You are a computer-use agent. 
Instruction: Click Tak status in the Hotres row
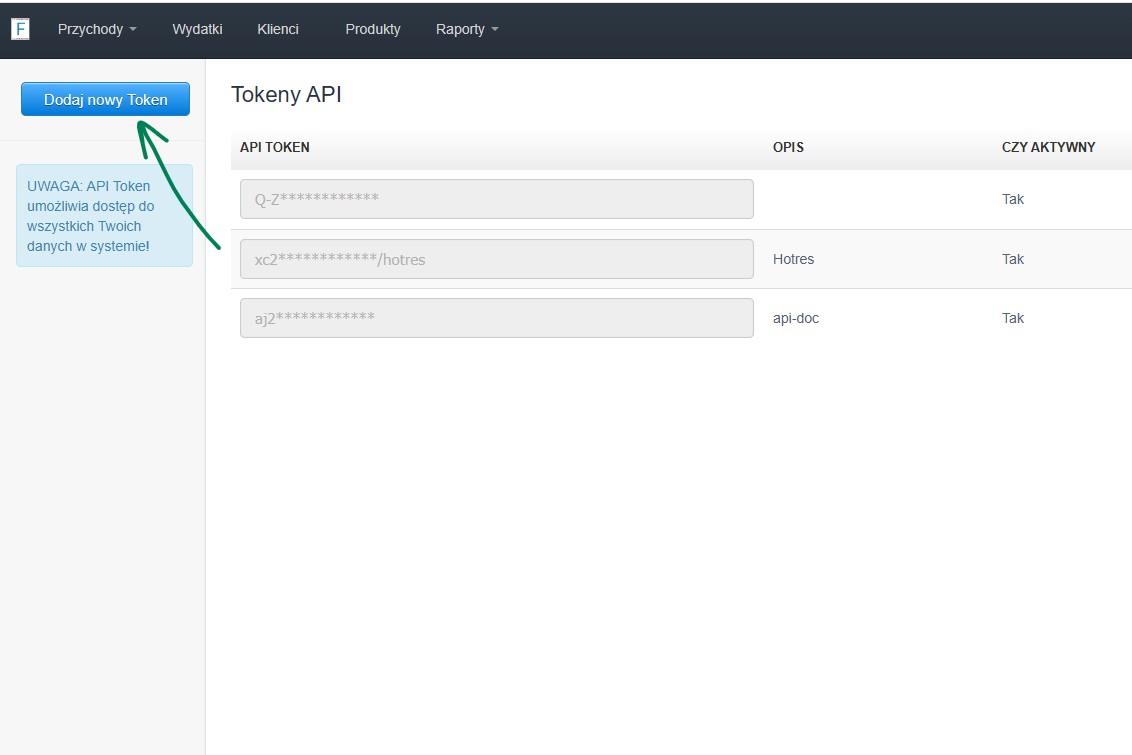pyautogui.click(x=1013, y=259)
